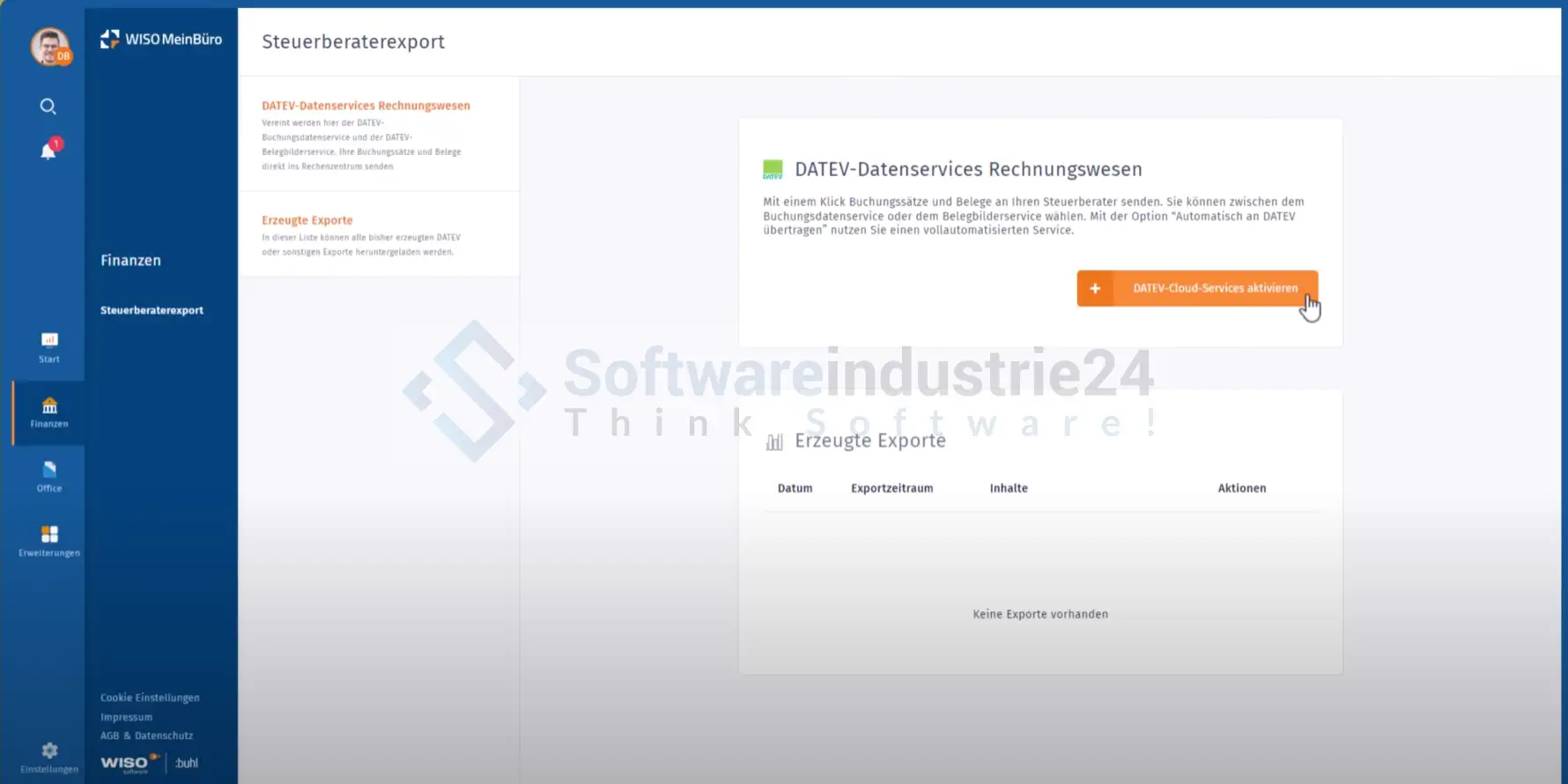The image size is (1568, 784).
Task: Click the plus icon on orange button
Action: click(x=1095, y=289)
